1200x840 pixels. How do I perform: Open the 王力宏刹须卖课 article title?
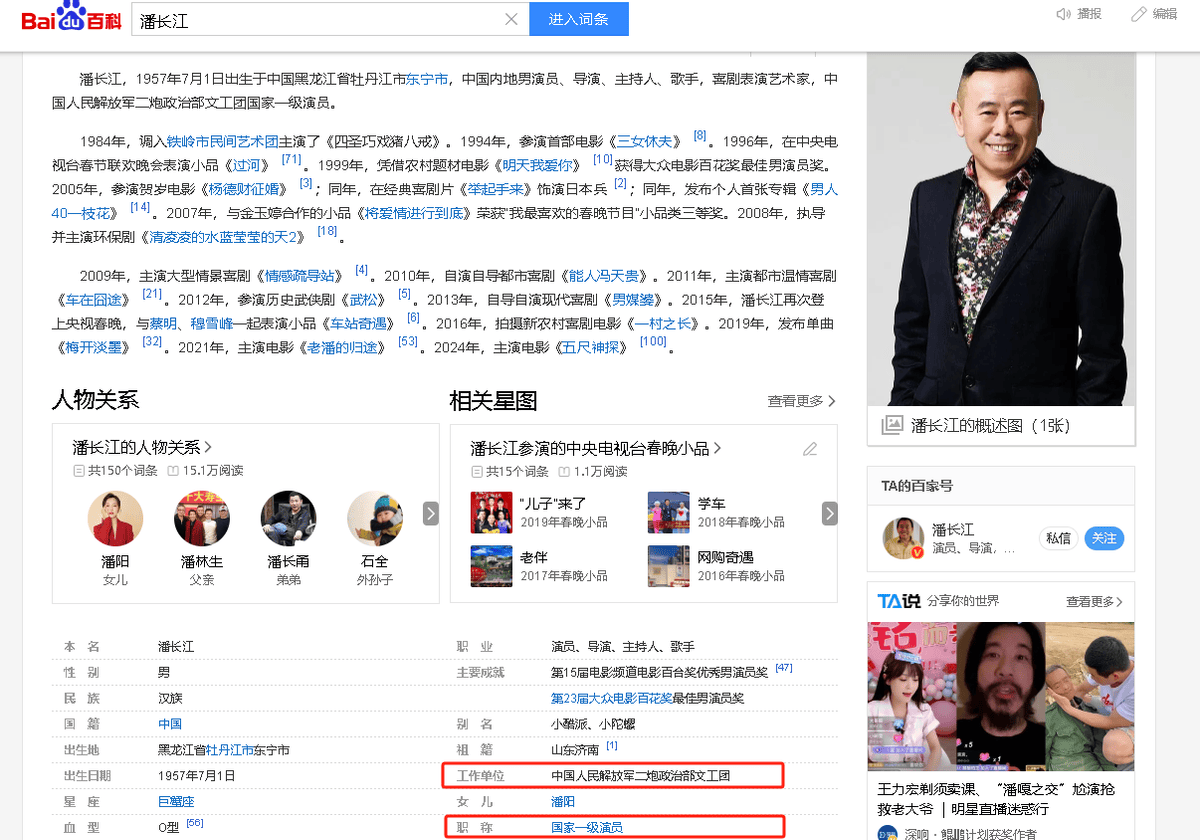(996, 799)
